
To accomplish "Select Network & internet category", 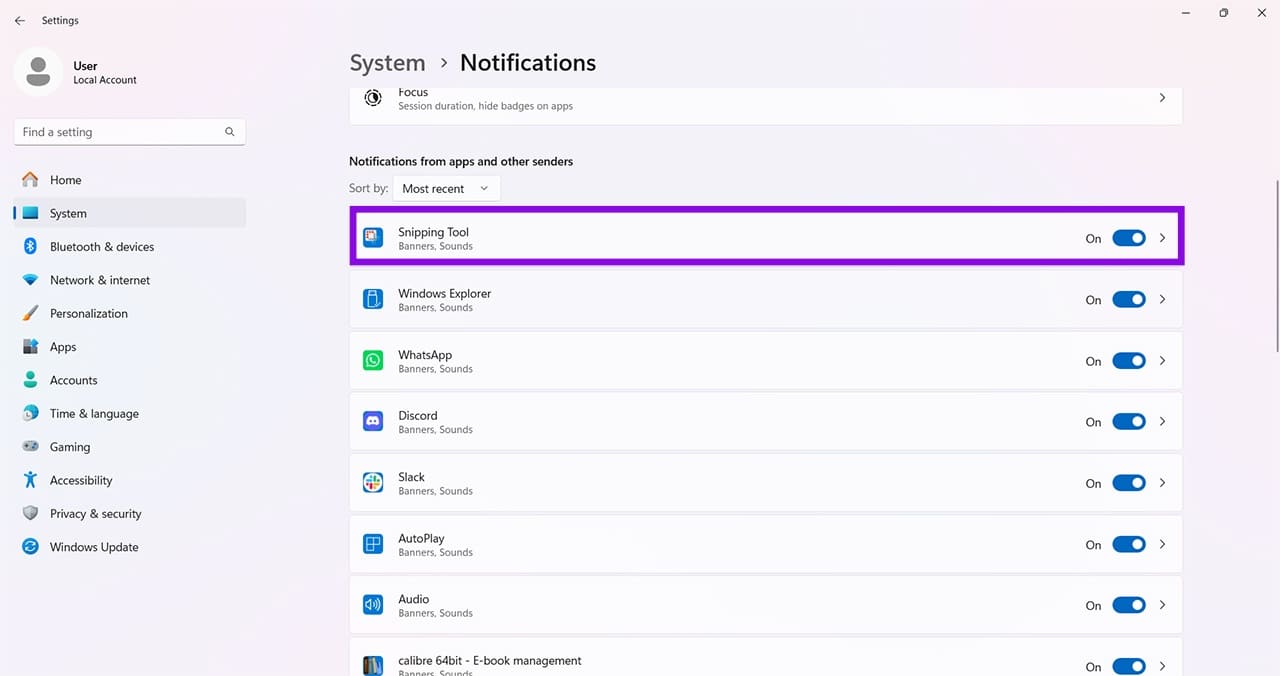I will coord(130,280).
